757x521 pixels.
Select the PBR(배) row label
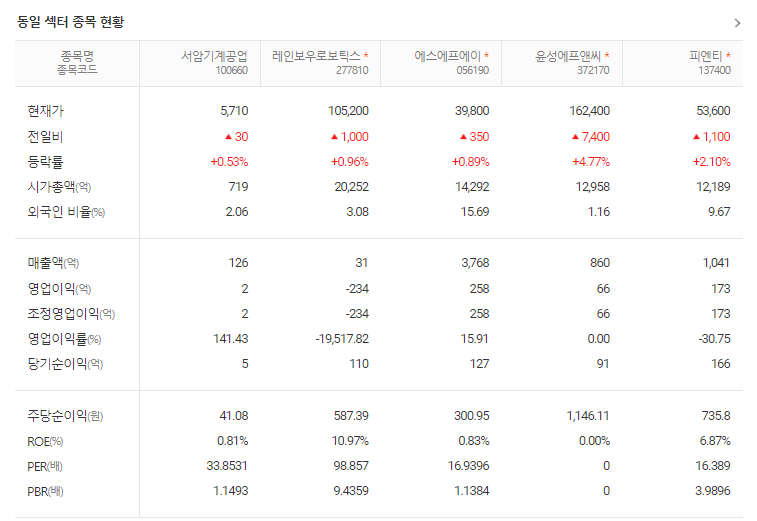[x=45, y=492]
